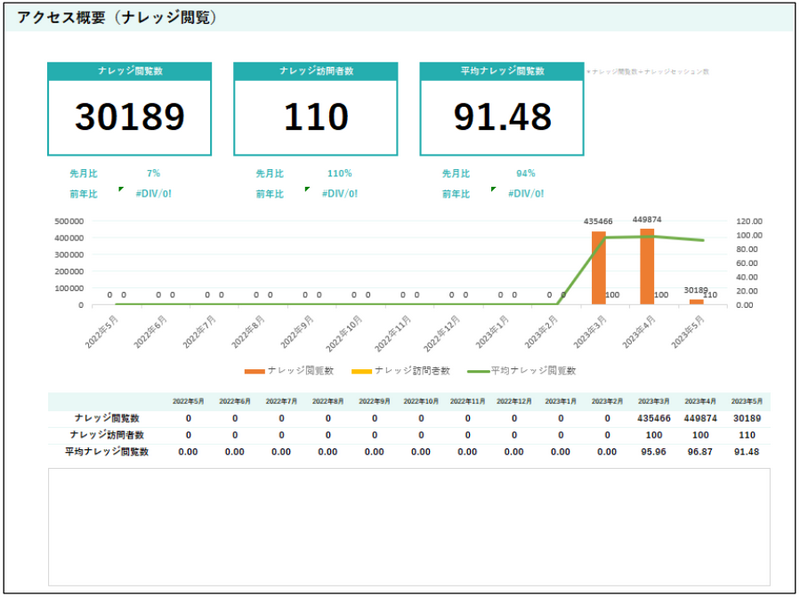Select the green 平均ナレッジ閲覧数 legend line
Screen dimensions: 800x597
[521, 371]
